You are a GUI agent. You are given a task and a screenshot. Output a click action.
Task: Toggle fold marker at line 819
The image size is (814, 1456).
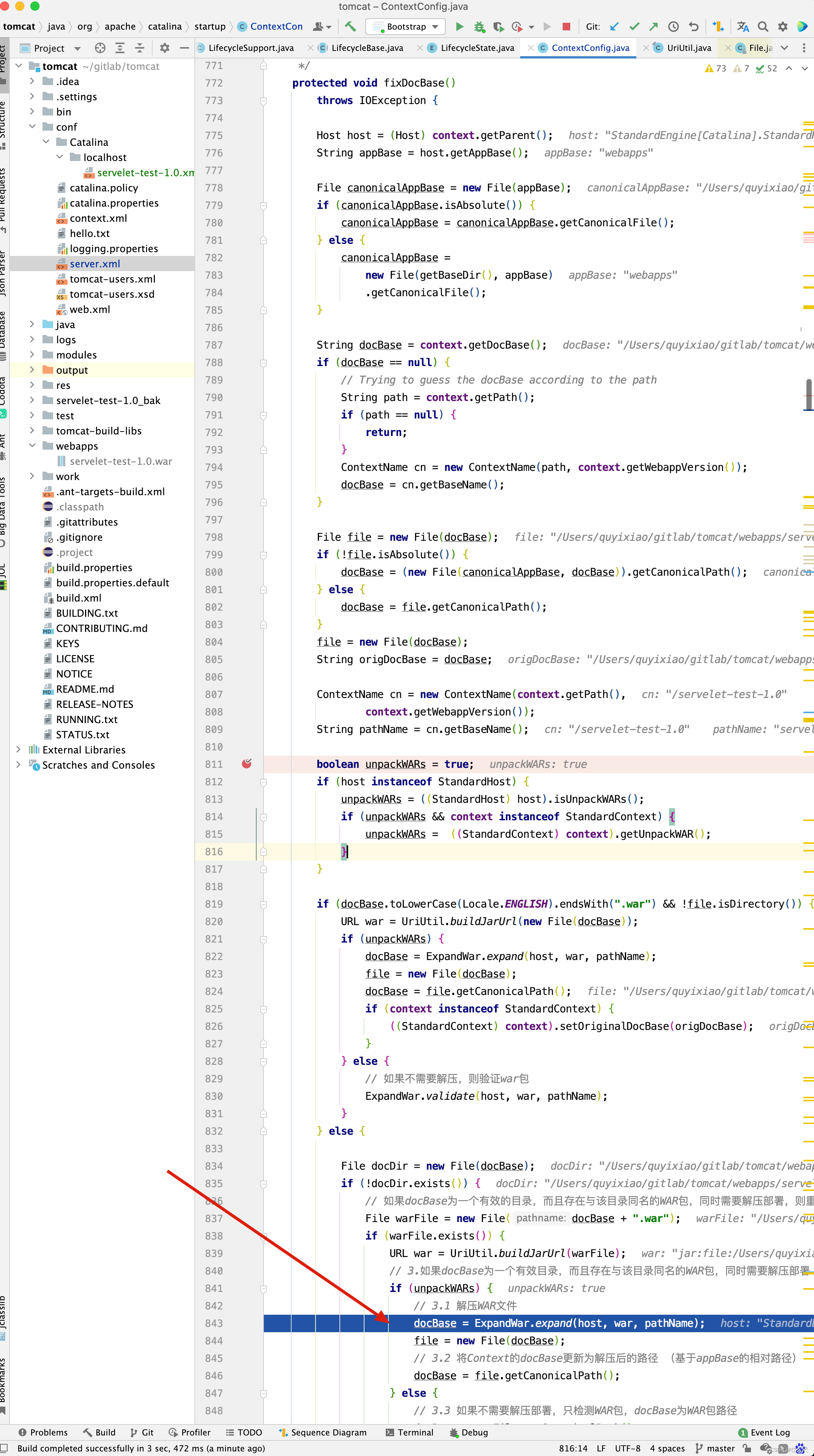click(x=263, y=904)
